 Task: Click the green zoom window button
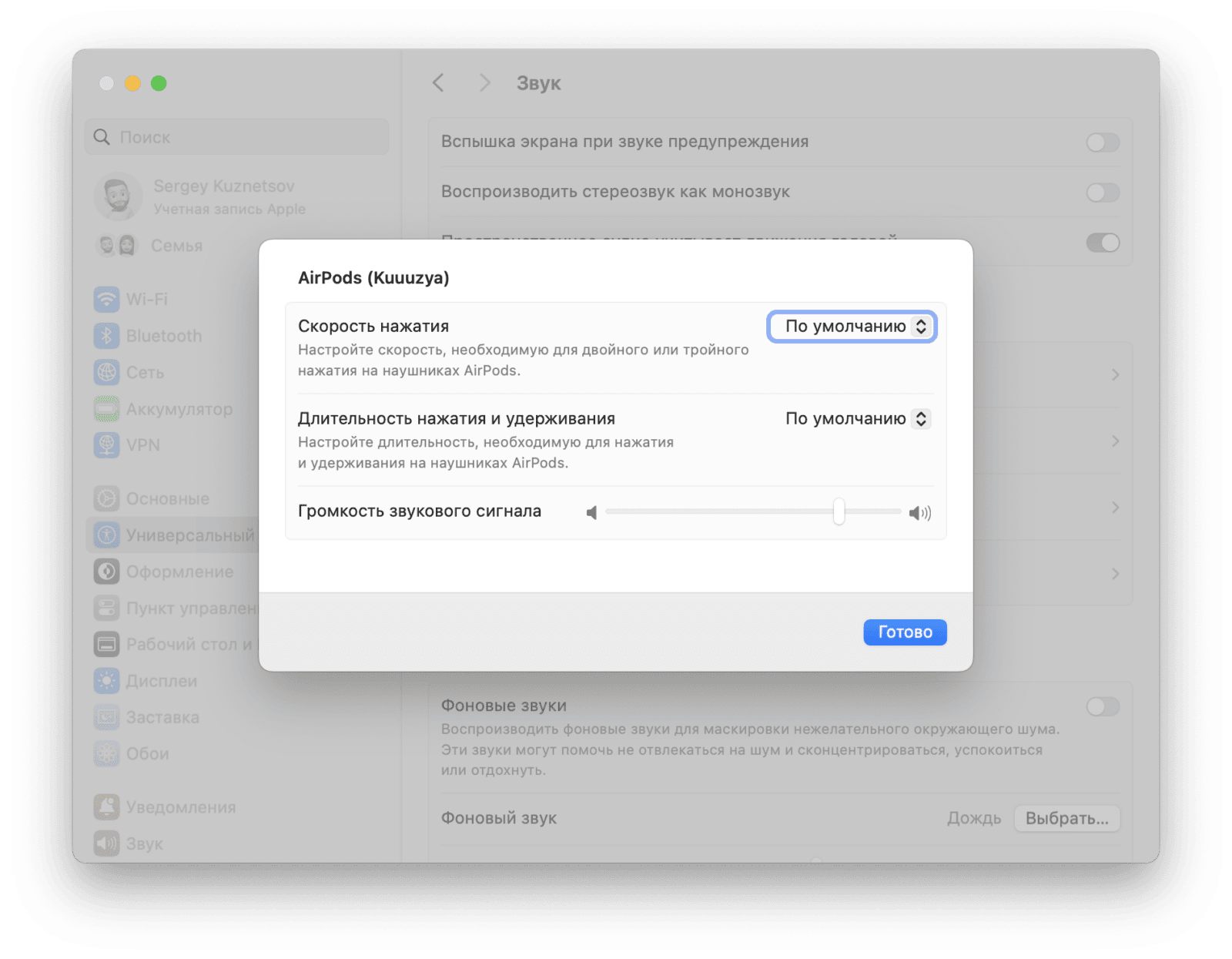(x=159, y=83)
